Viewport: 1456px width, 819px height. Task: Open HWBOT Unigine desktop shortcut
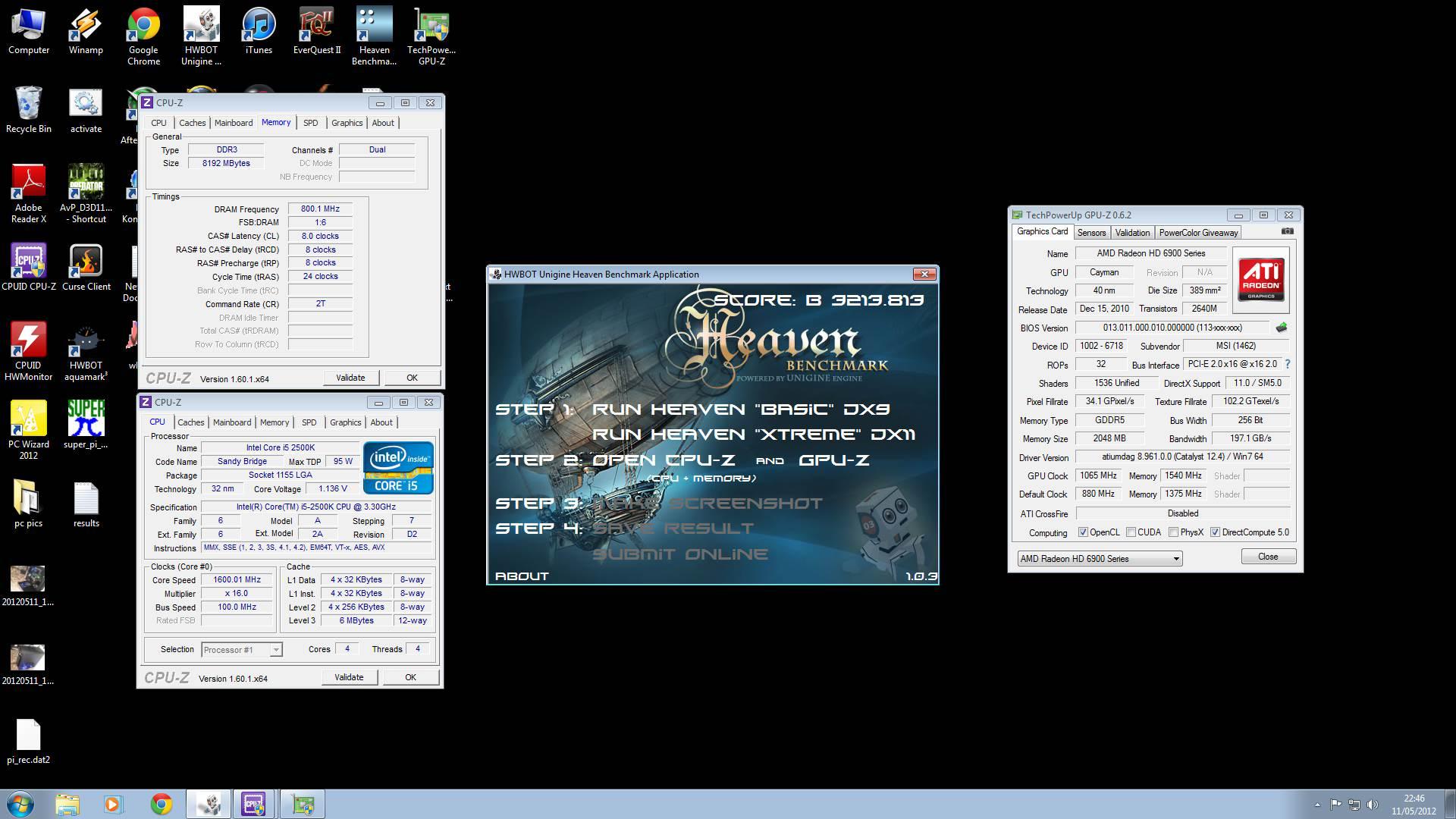(201, 36)
